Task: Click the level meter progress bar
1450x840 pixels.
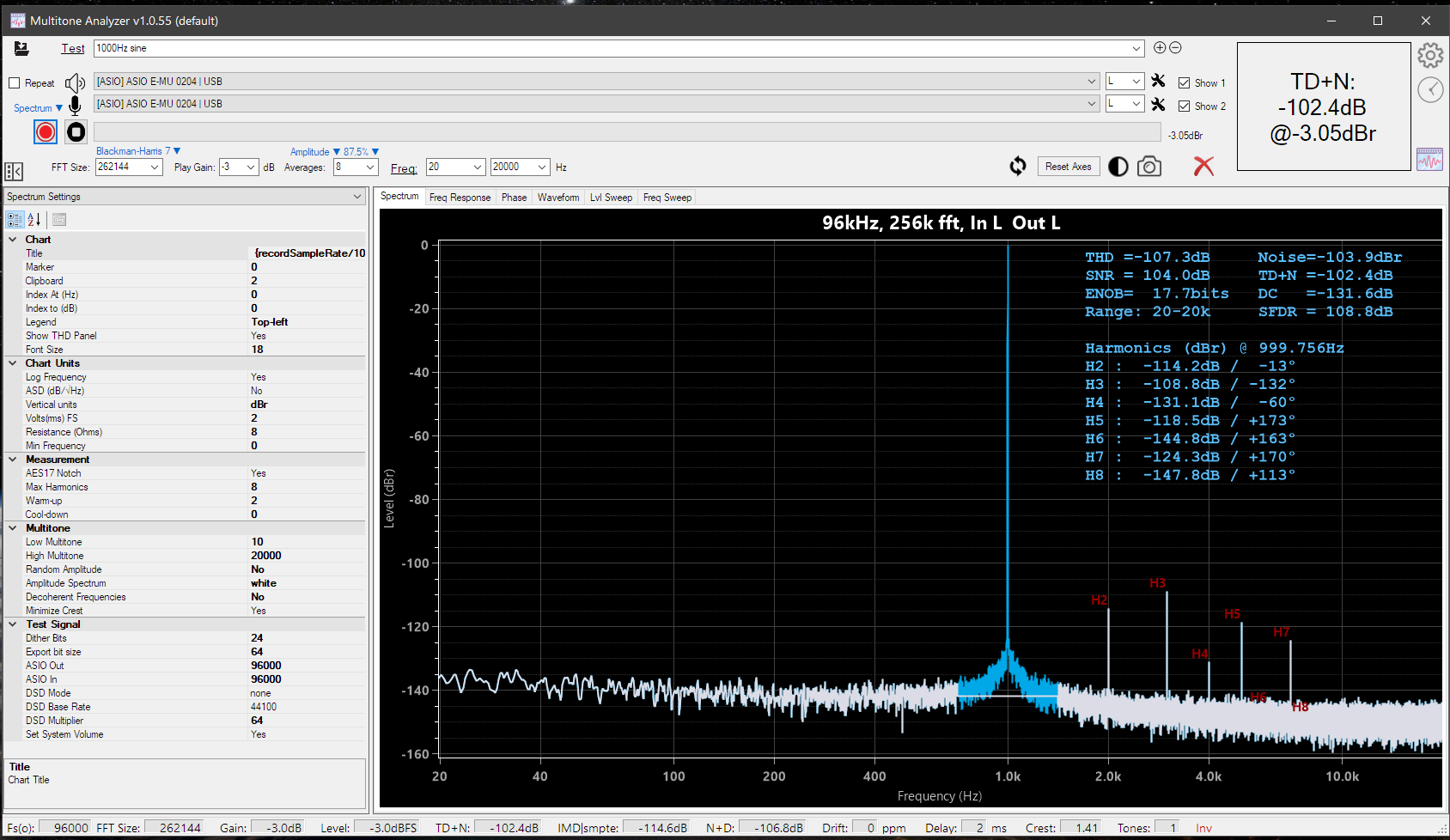Action: (627, 132)
